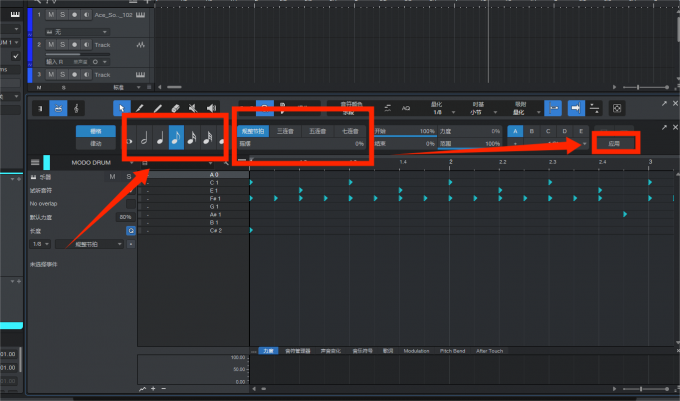Choose sixteenth note quantize value
The width and height of the screenshot is (680, 401).
point(192,138)
